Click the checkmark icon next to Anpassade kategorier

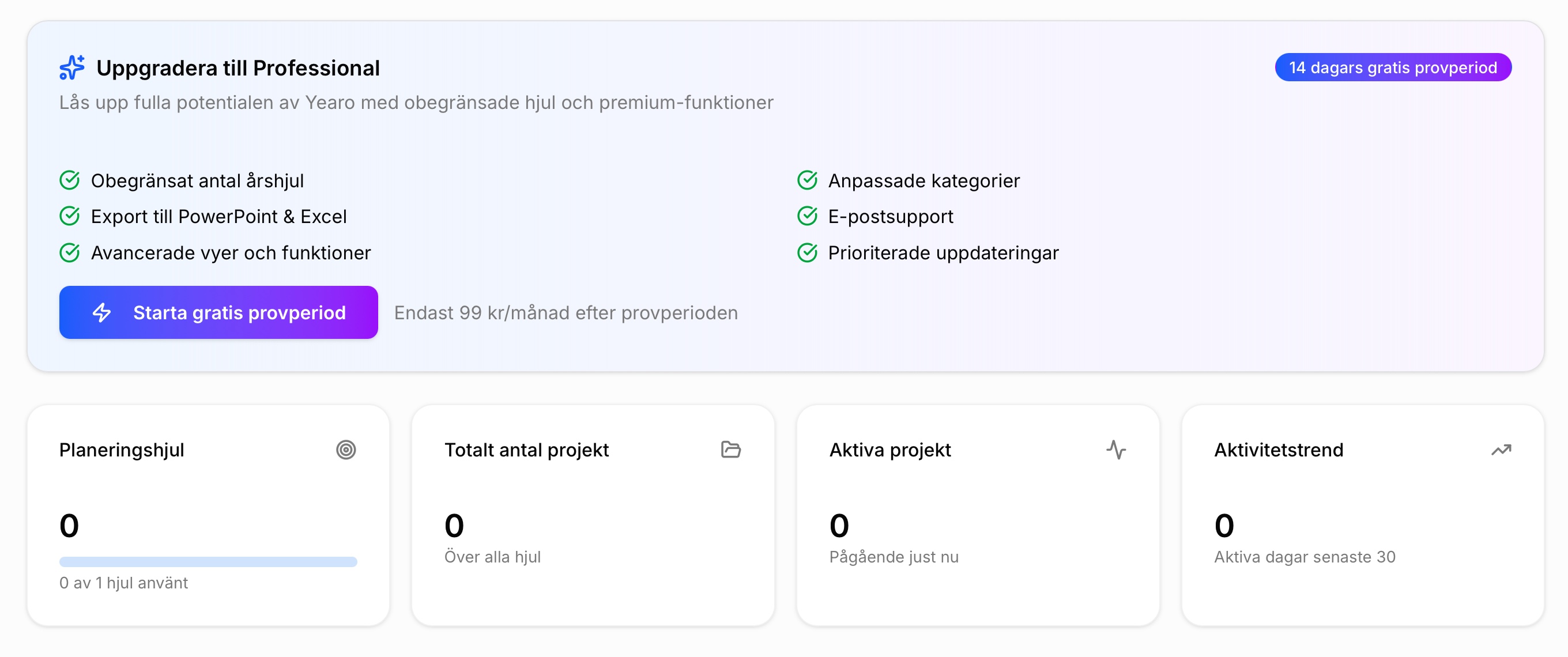pyautogui.click(x=807, y=180)
